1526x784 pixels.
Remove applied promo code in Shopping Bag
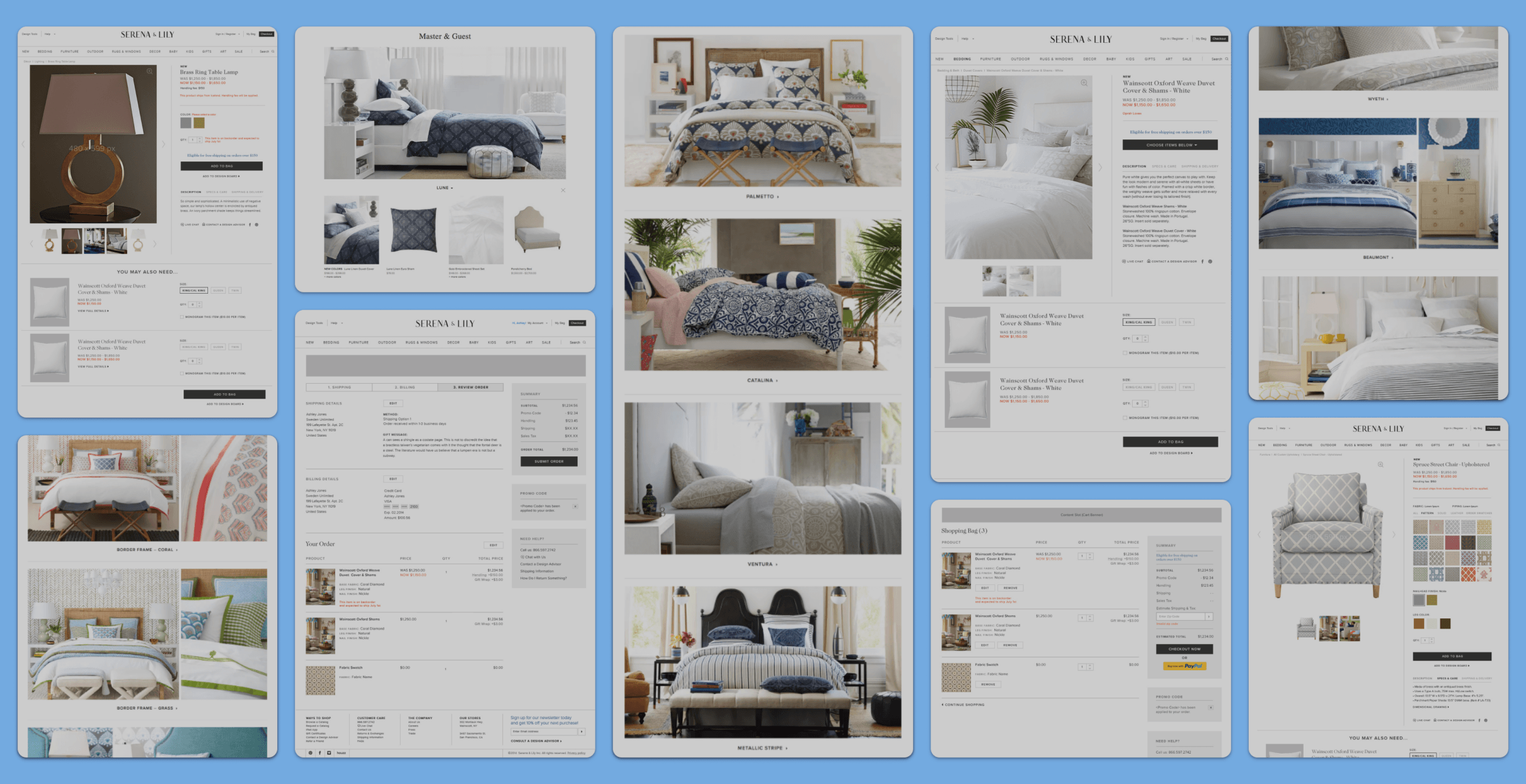point(1210,708)
